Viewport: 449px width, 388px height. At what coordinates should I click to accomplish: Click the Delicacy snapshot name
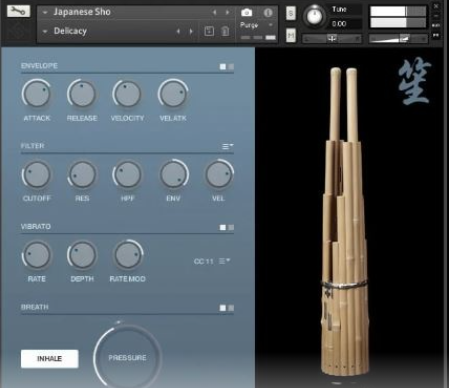point(70,31)
